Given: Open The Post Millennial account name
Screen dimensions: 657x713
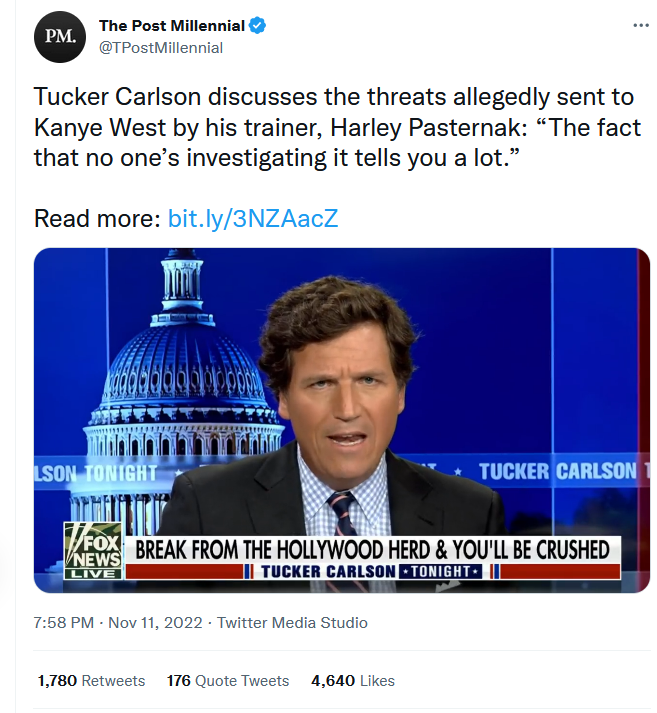Looking at the screenshot, I should pos(171,27).
